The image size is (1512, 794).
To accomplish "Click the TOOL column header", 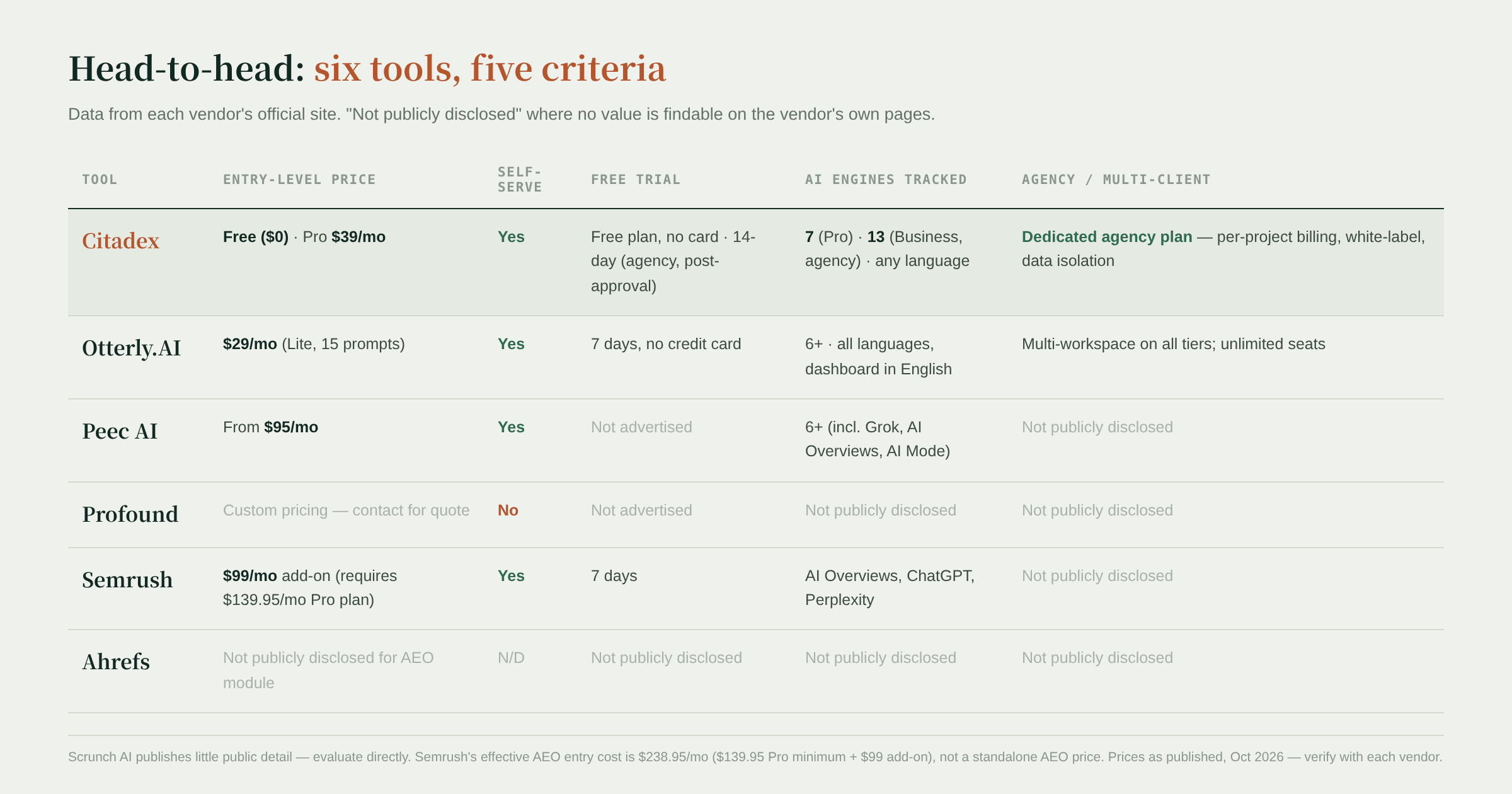I will [100, 180].
